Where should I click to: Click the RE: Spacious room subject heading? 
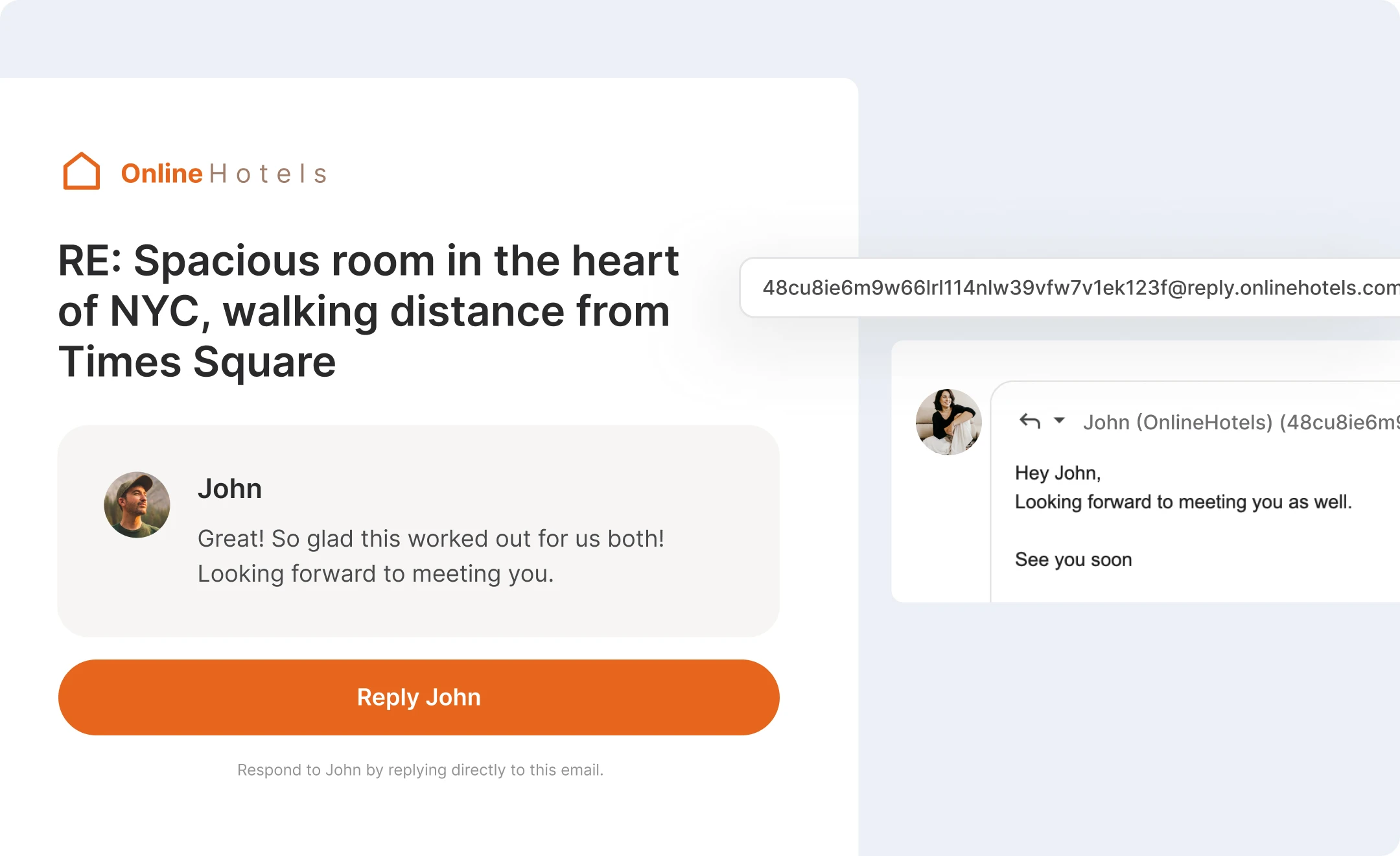click(368, 311)
